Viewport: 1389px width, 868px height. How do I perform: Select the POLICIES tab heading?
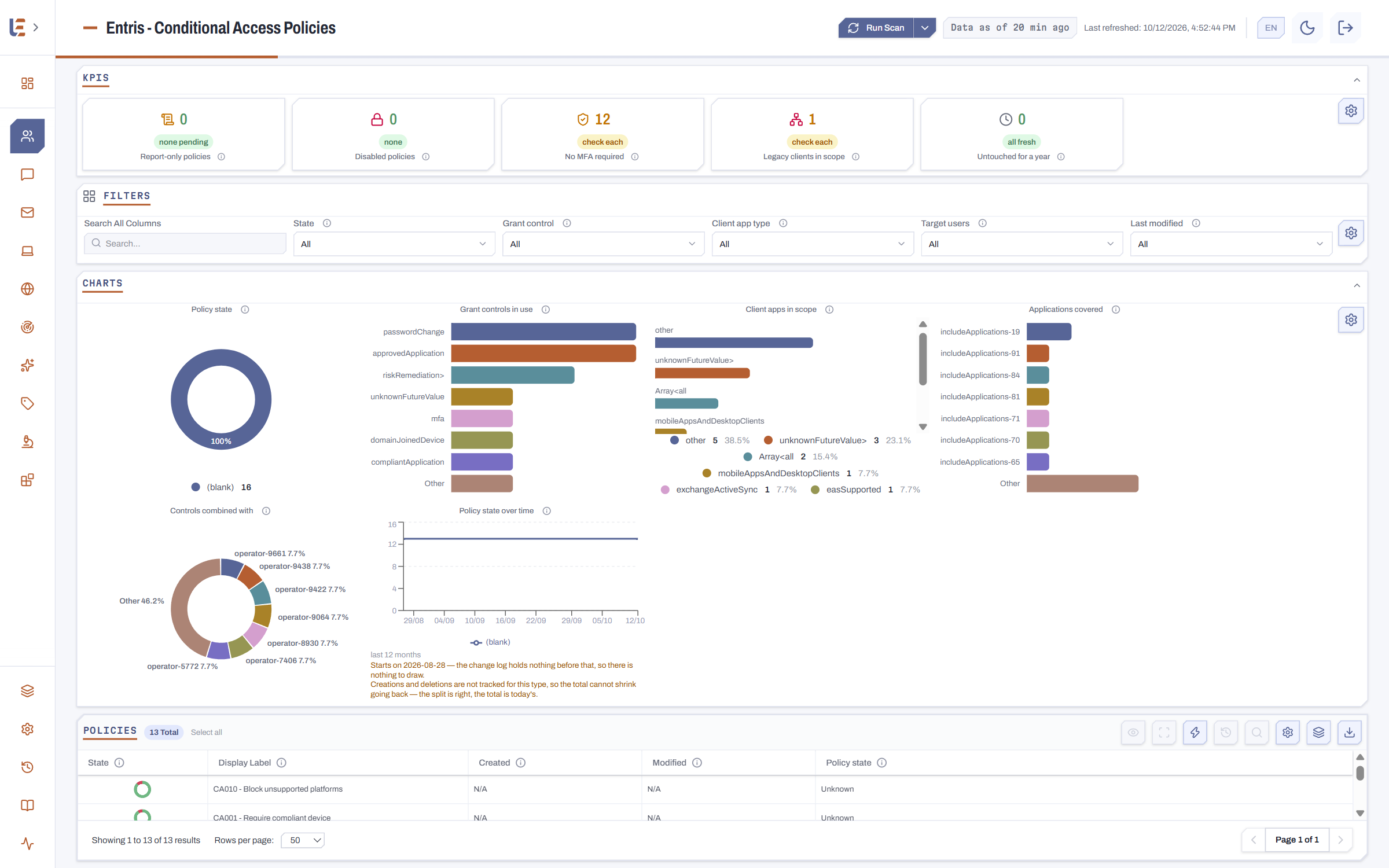(x=110, y=731)
